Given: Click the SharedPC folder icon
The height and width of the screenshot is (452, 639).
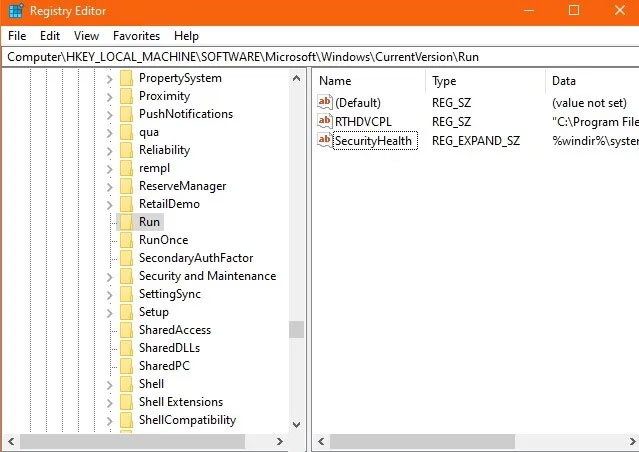Looking at the screenshot, I should coord(126,366).
